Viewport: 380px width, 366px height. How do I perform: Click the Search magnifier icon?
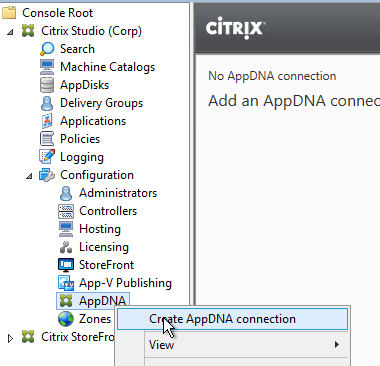coord(47,49)
